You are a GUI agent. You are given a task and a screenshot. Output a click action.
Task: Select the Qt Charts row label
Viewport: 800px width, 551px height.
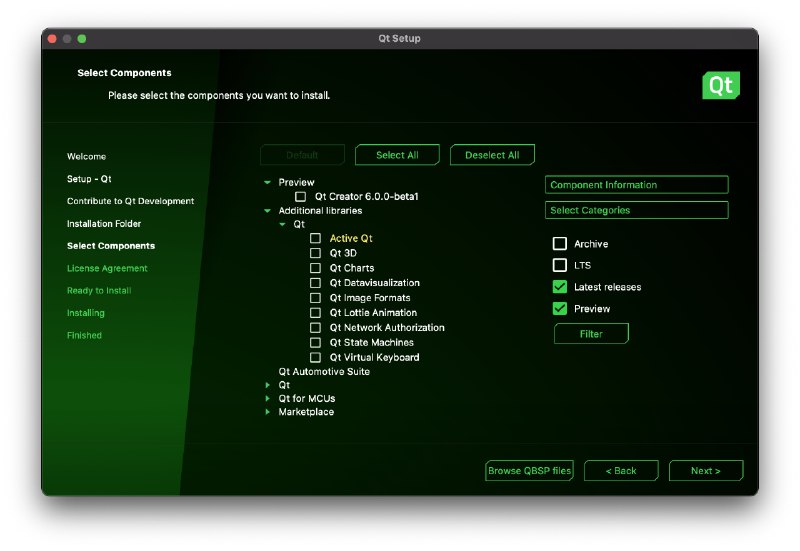[352, 268]
